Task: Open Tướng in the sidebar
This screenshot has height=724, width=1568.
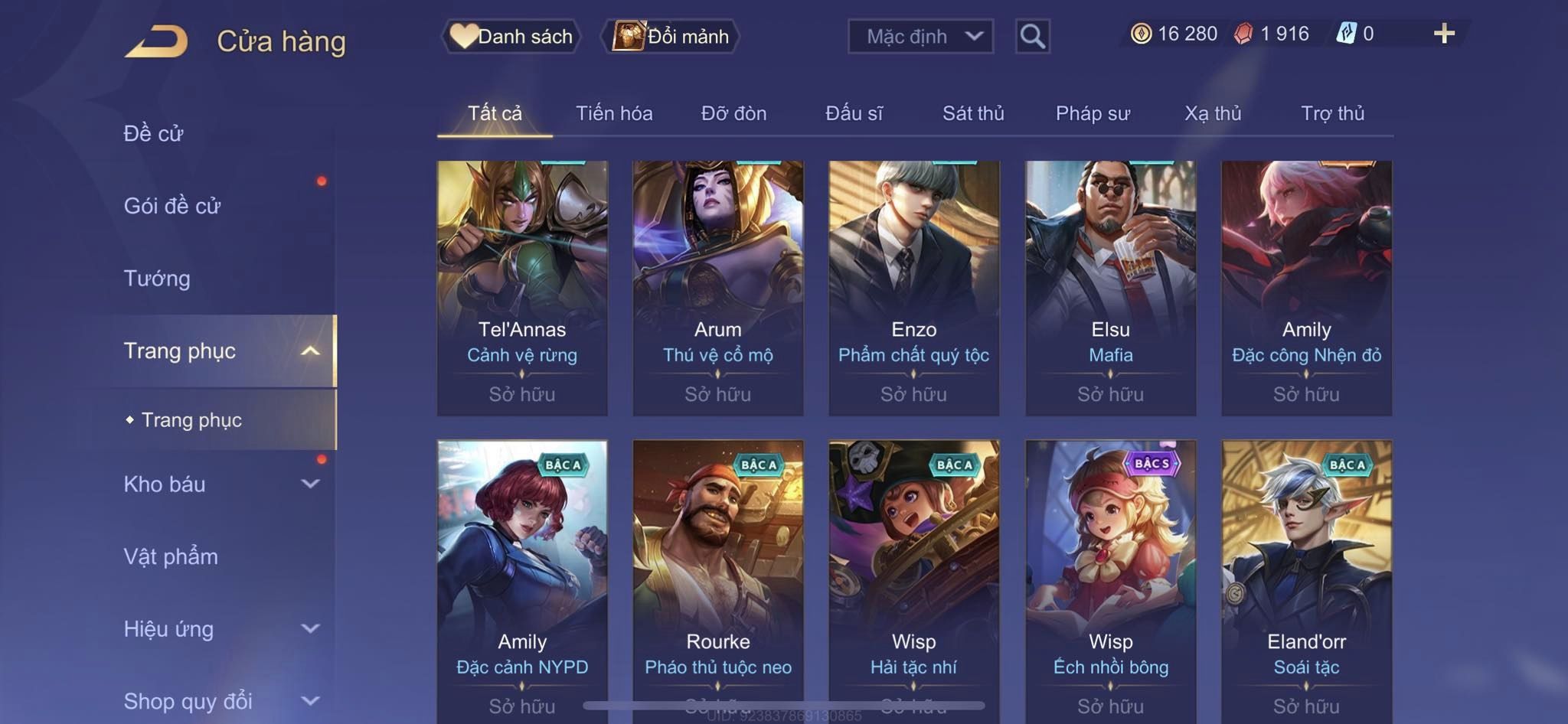Action: [157, 279]
